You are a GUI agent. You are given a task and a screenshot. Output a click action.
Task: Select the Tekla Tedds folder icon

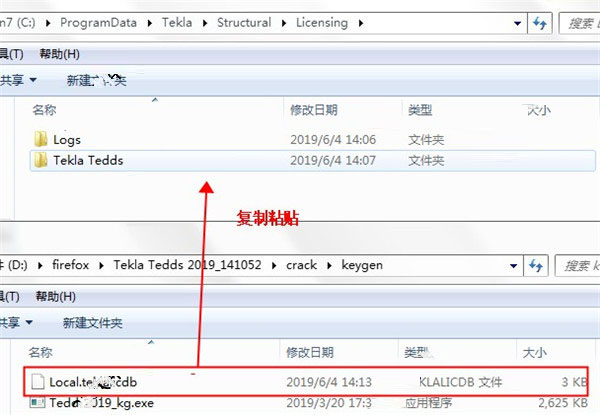click(40, 160)
